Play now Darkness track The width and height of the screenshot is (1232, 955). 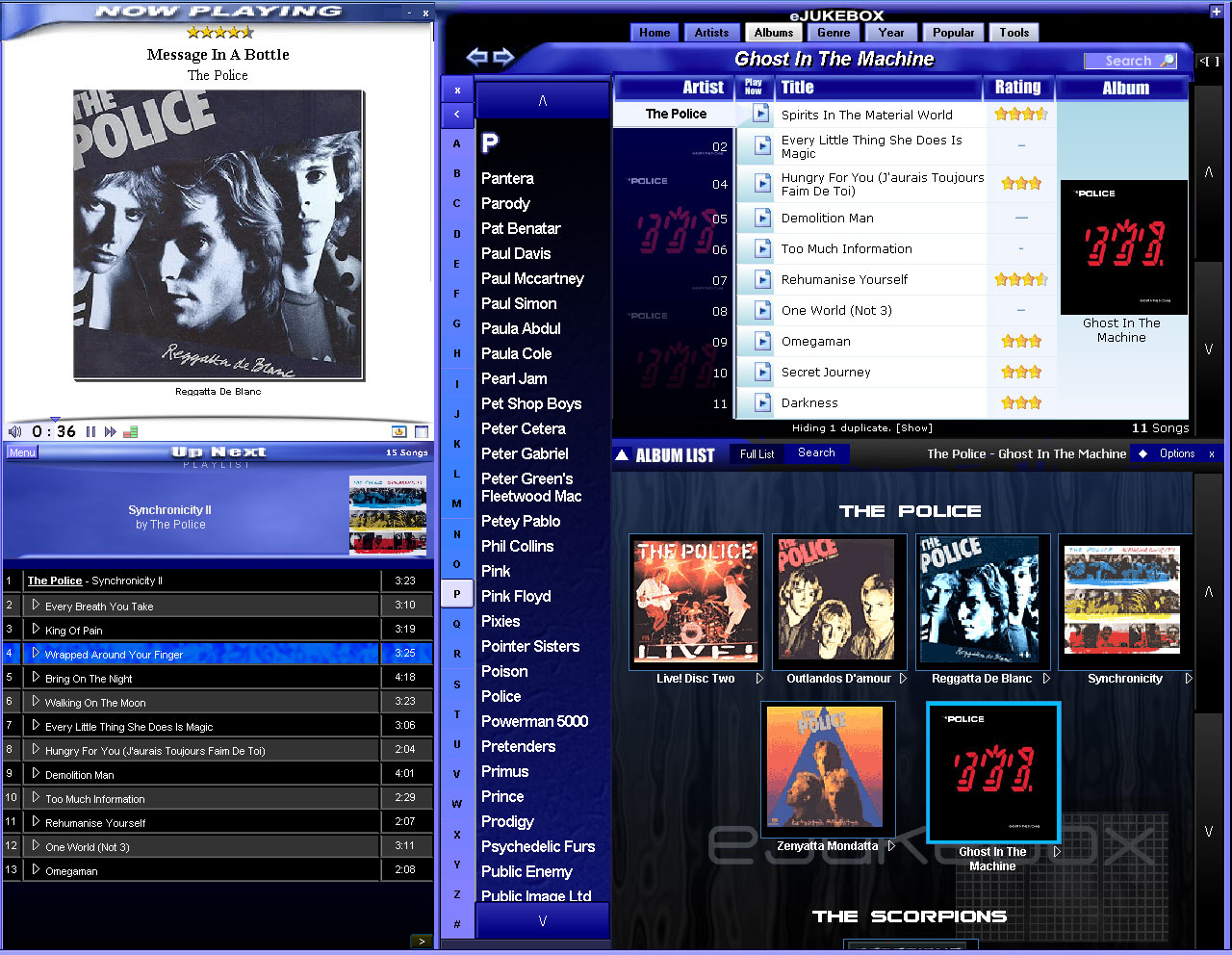761,402
